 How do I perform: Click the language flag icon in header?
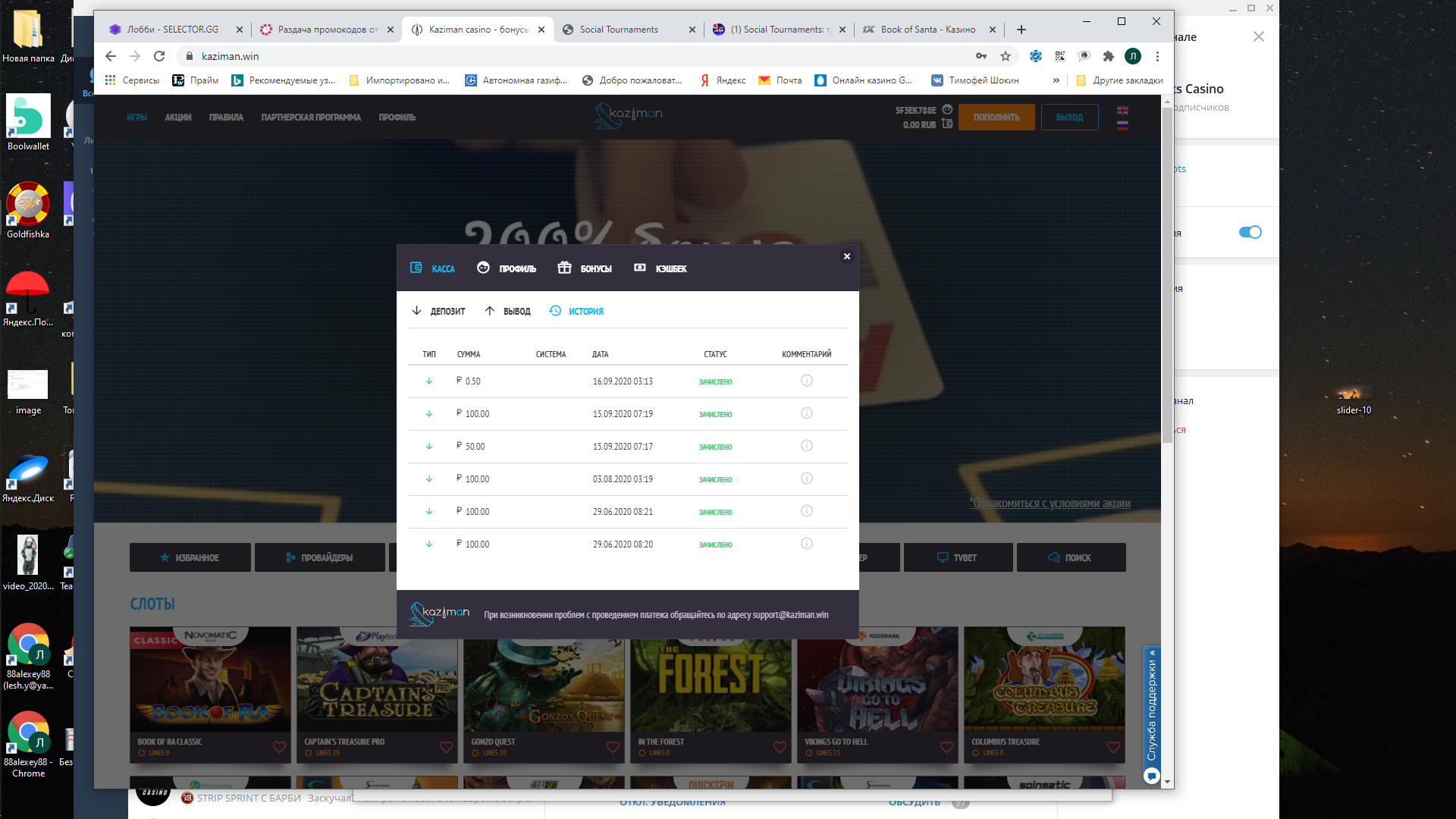pyautogui.click(x=1122, y=111)
